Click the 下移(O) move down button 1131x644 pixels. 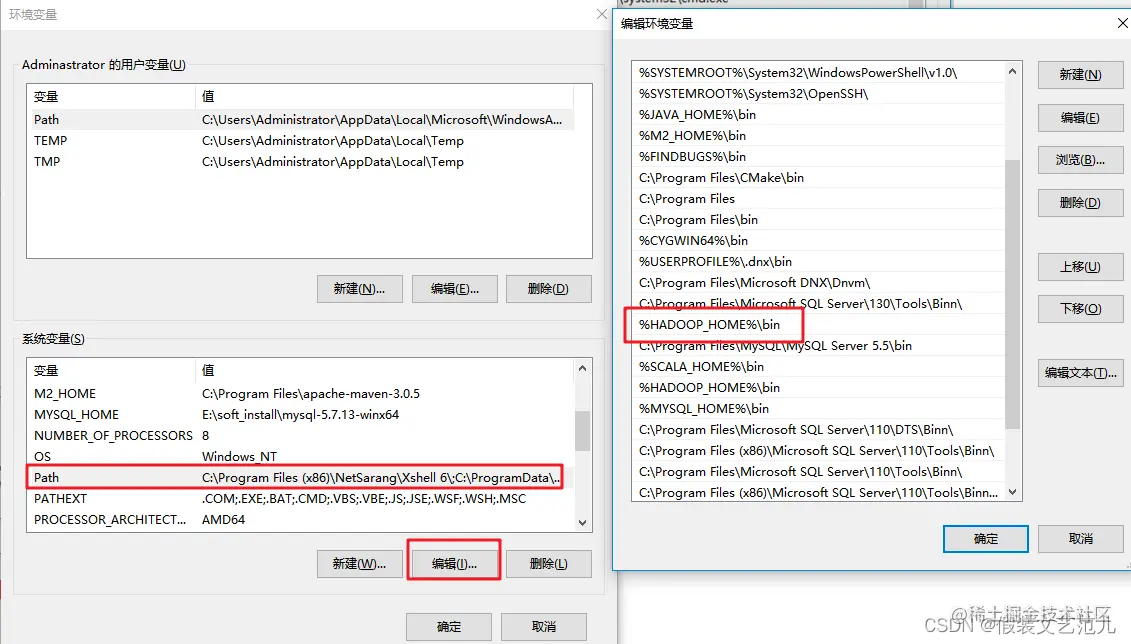tap(1080, 309)
